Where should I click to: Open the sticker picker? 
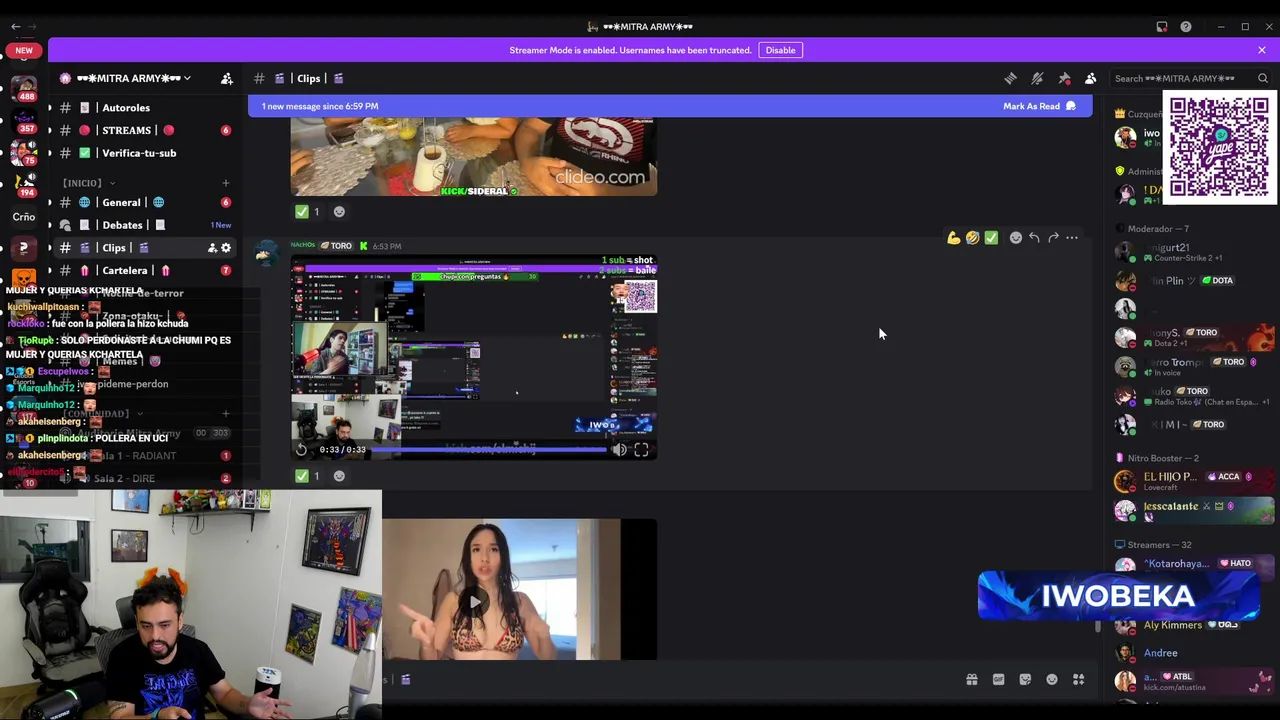pyautogui.click(x=1025, y=680)
